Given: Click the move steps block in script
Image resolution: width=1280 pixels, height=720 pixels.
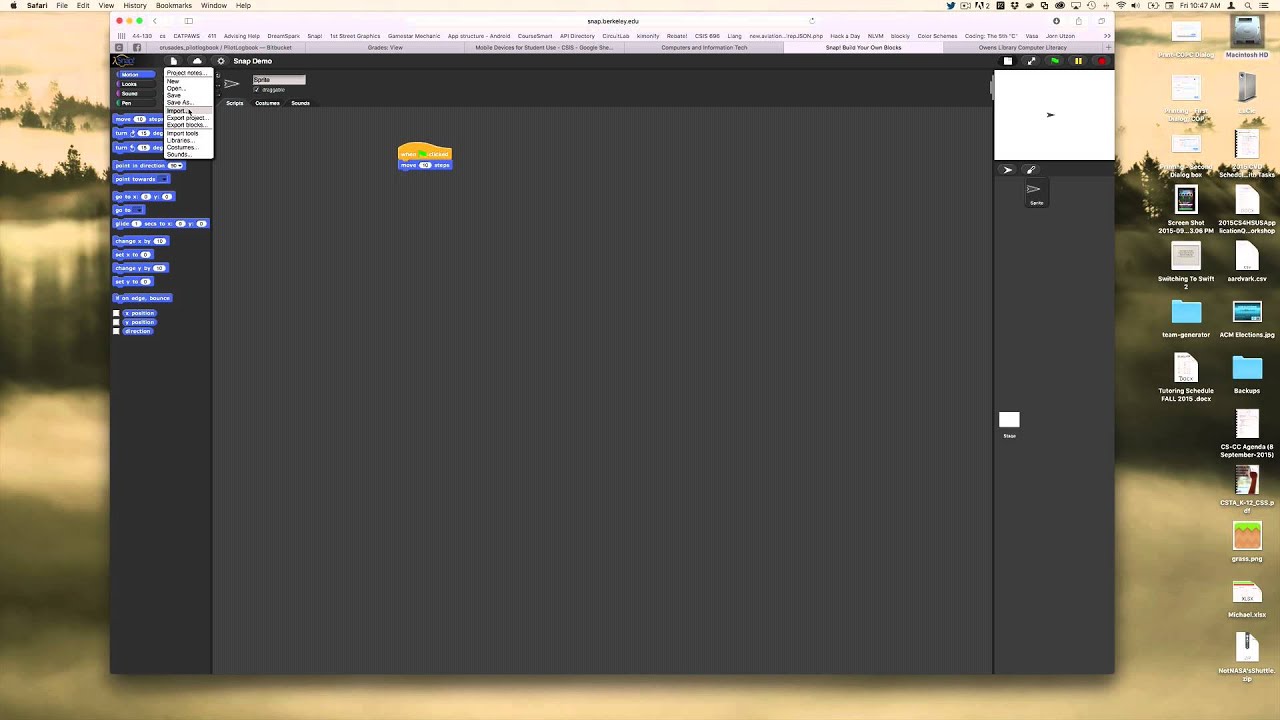Looking at the screenshot, I should click(425, 165).
